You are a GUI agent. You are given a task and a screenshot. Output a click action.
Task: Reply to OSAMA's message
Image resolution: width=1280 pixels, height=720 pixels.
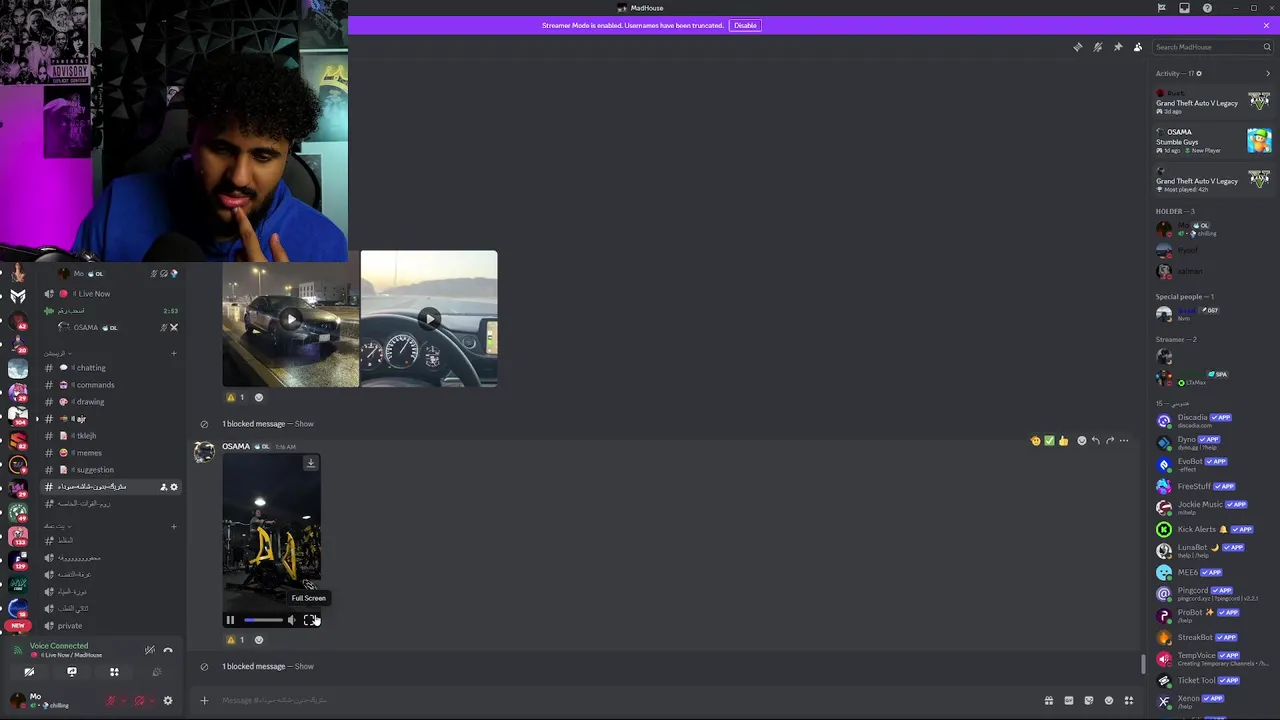click(x=1095, y=440)
